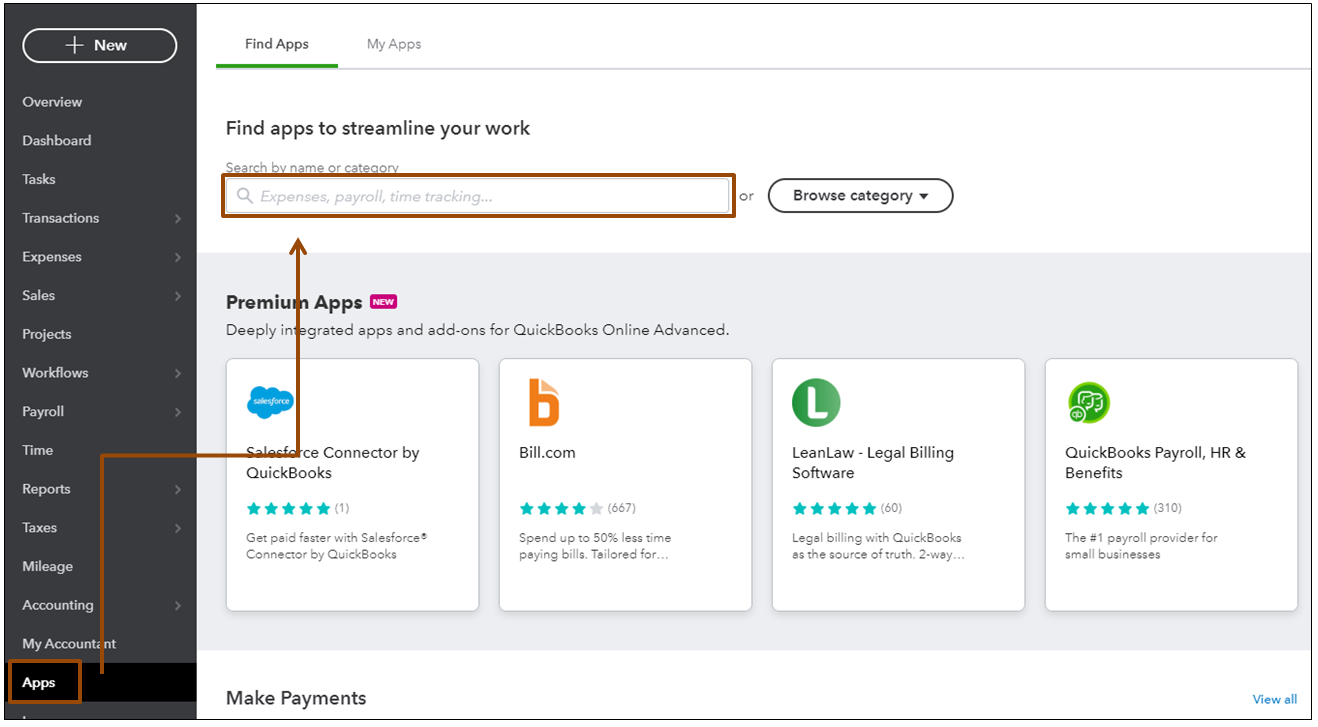Image resolution: width=1318 pixels, height=727 pixels.
Task: Click View all link for Make Payments
Action: tap(1274, 699)
